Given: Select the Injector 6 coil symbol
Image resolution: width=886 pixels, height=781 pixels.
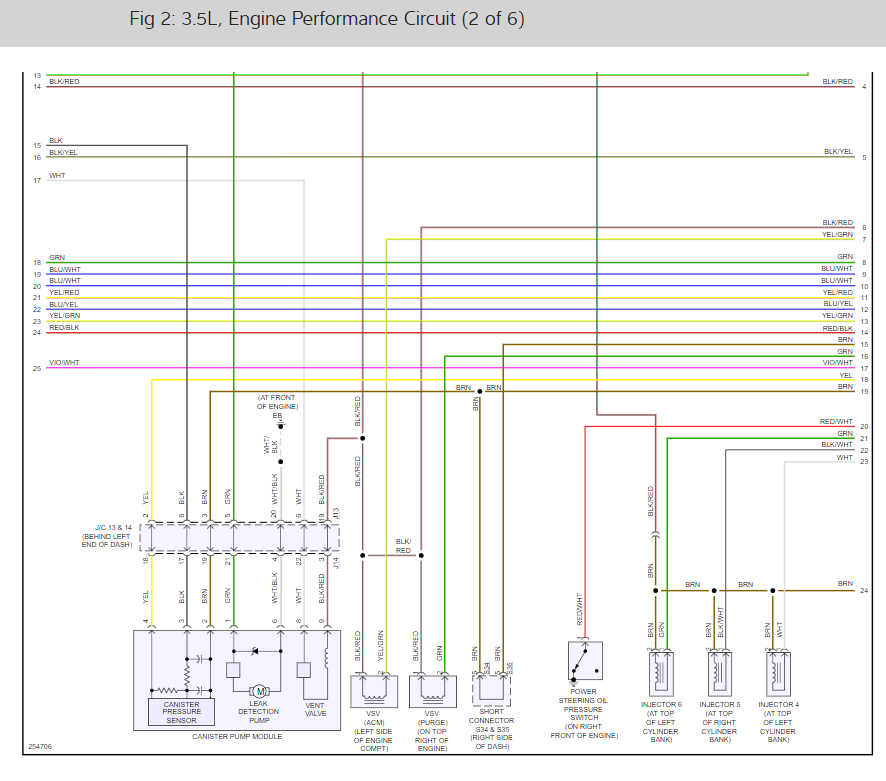Looking at the screenshot, I should point(661,674).
